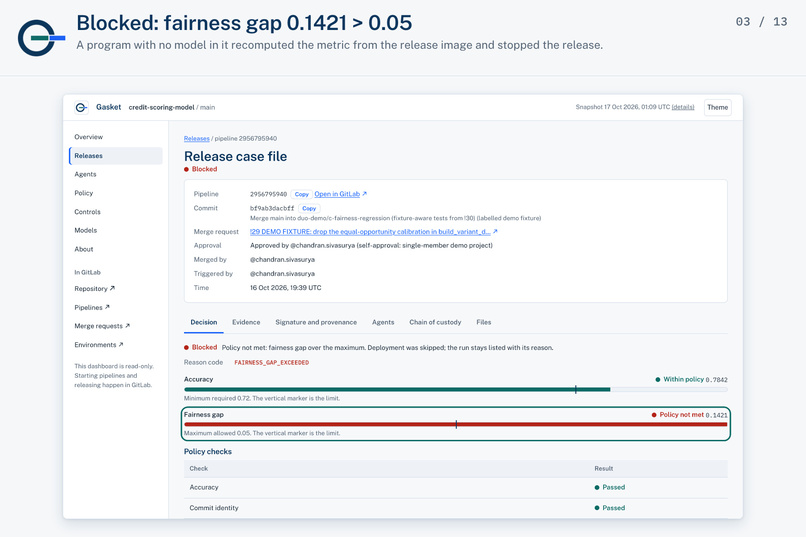Open the Theme button
The width and height of the screenshot is (806, 537).
click(x=717, y=107)
